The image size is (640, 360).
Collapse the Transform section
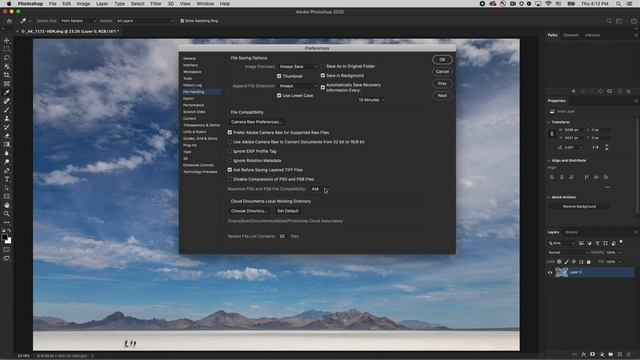pos(549,122)
